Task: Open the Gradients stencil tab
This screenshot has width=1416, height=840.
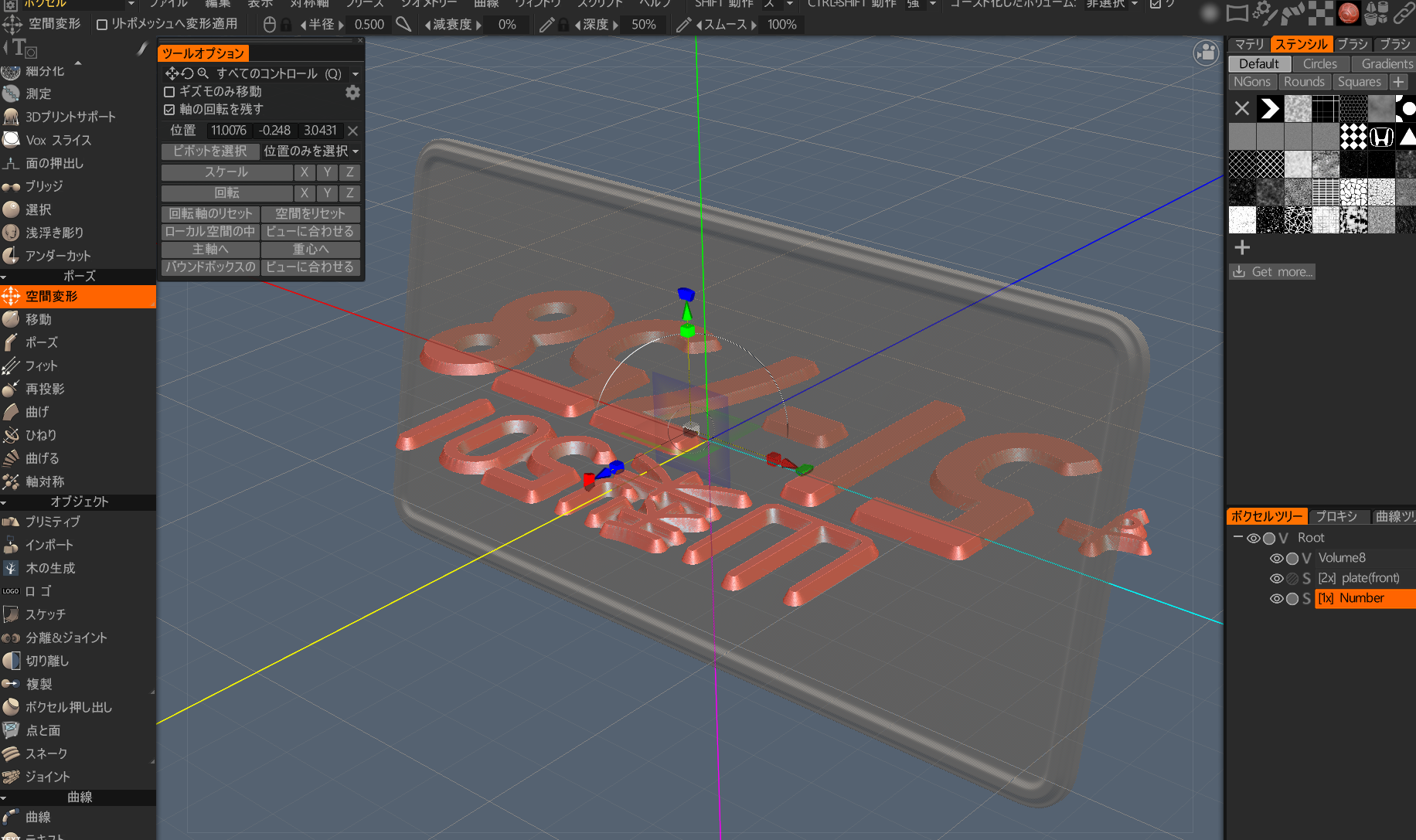Action: pos(1387,64)
